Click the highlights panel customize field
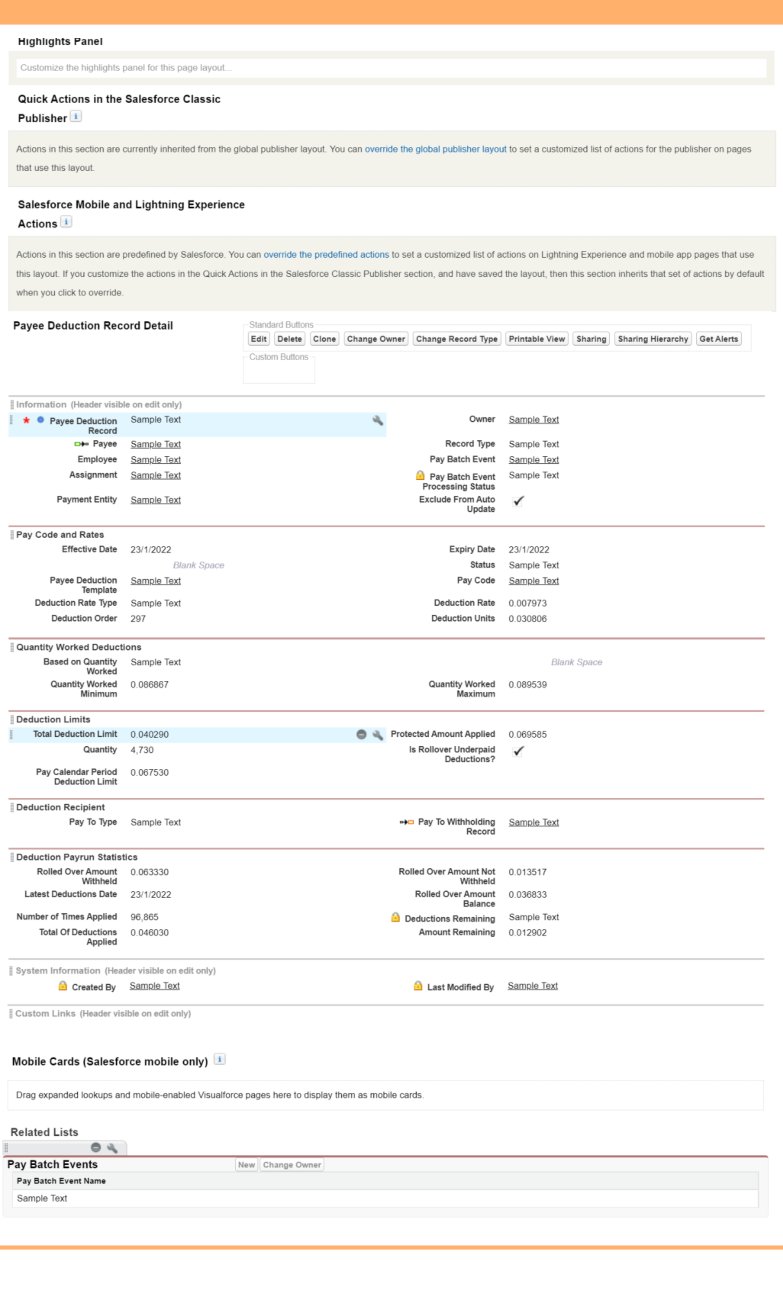 coord(392,68)
